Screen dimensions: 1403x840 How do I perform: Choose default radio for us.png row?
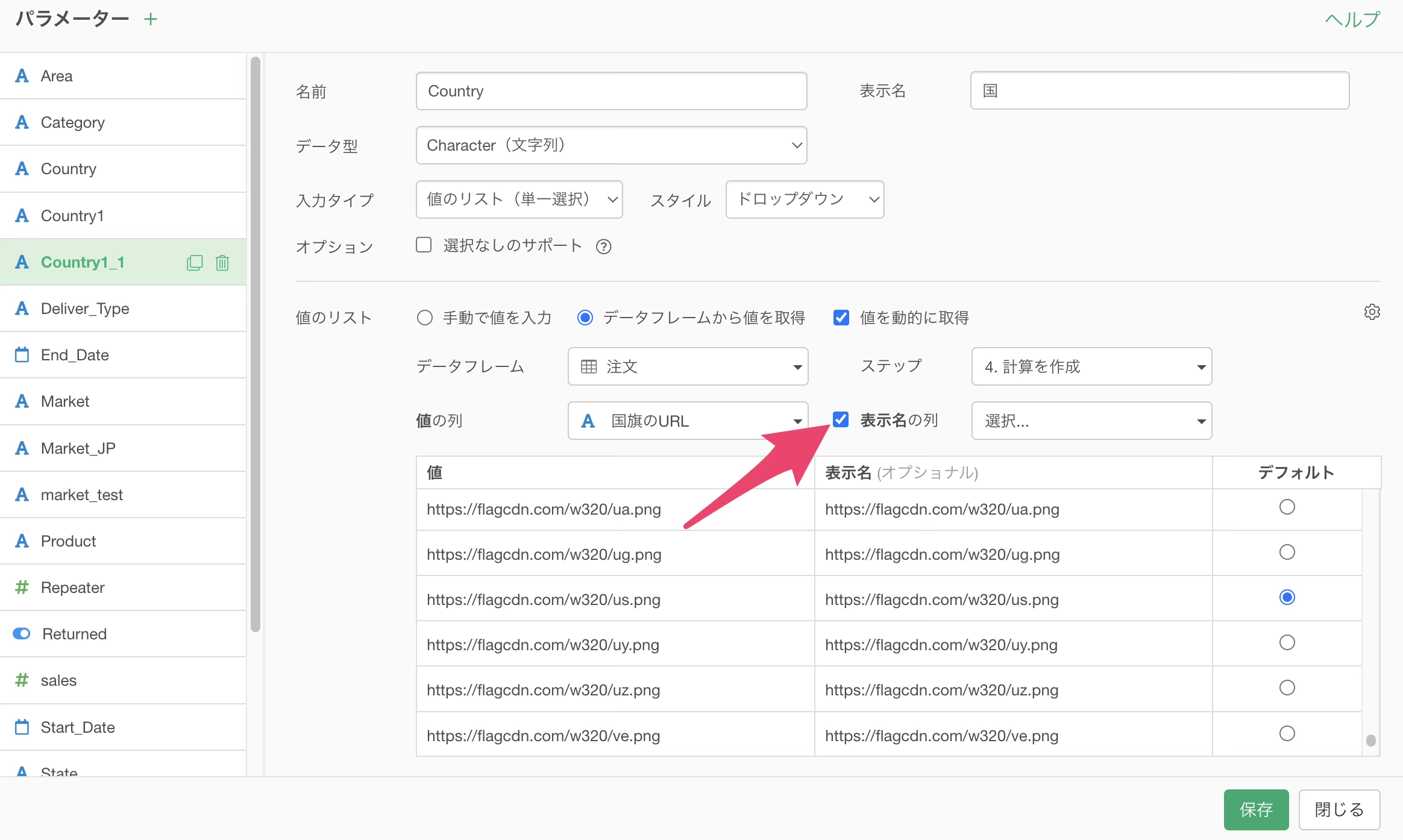[1287, 597]
